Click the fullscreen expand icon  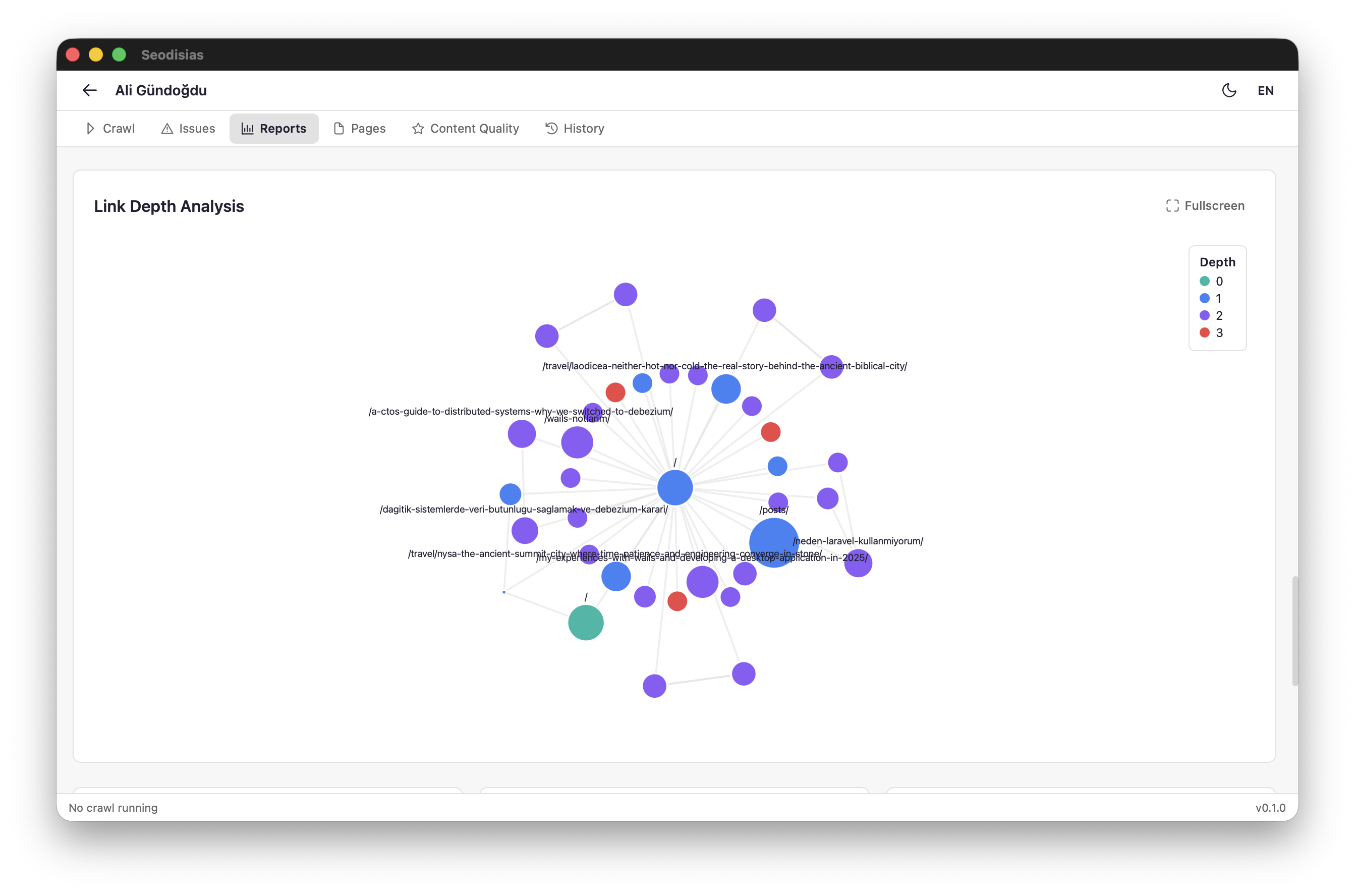coord(1173,206)
